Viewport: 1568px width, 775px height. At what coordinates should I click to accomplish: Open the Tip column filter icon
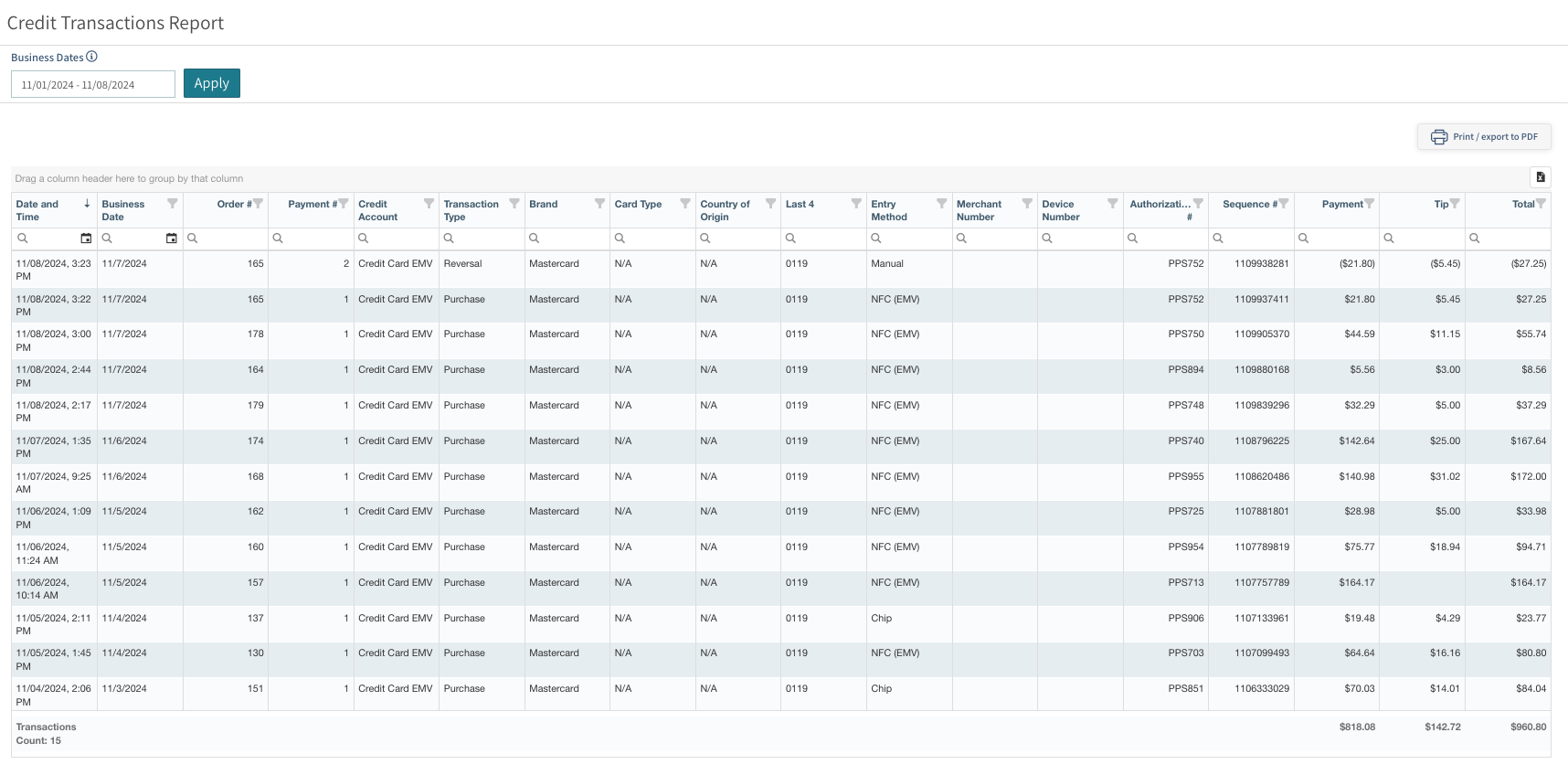coord(1455,204)
